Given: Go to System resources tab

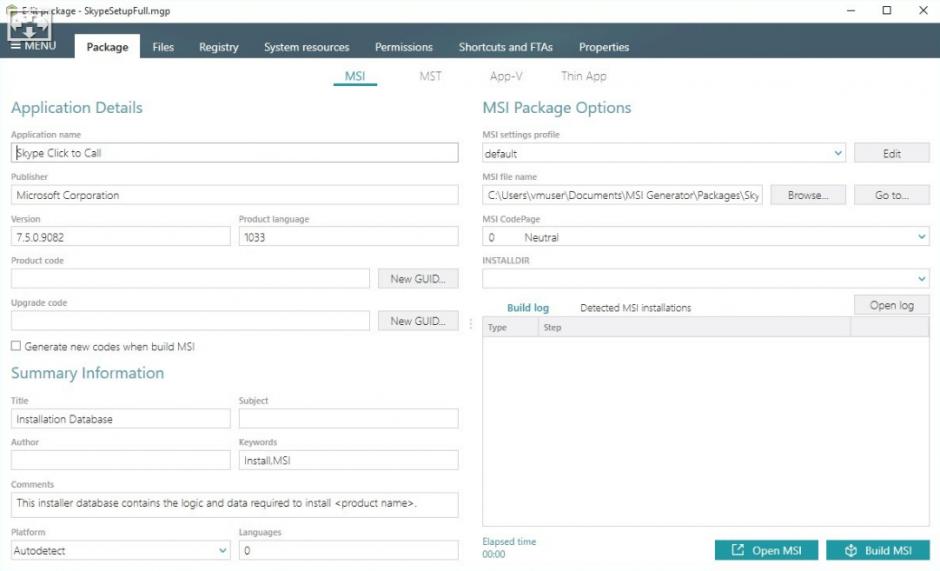Looking at the screenshot, I should [306, 47].
